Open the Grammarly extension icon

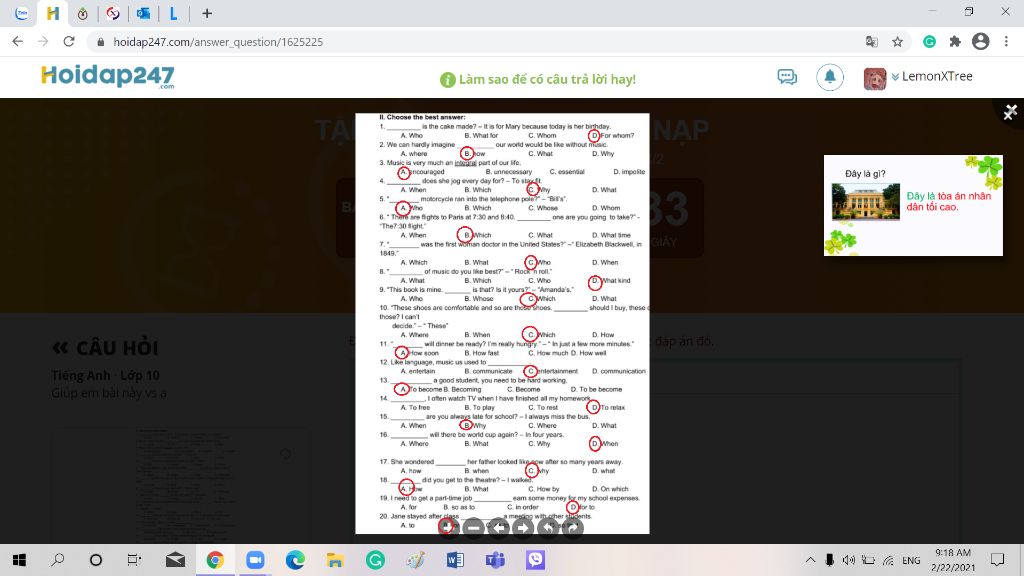[x=929, y=42]
